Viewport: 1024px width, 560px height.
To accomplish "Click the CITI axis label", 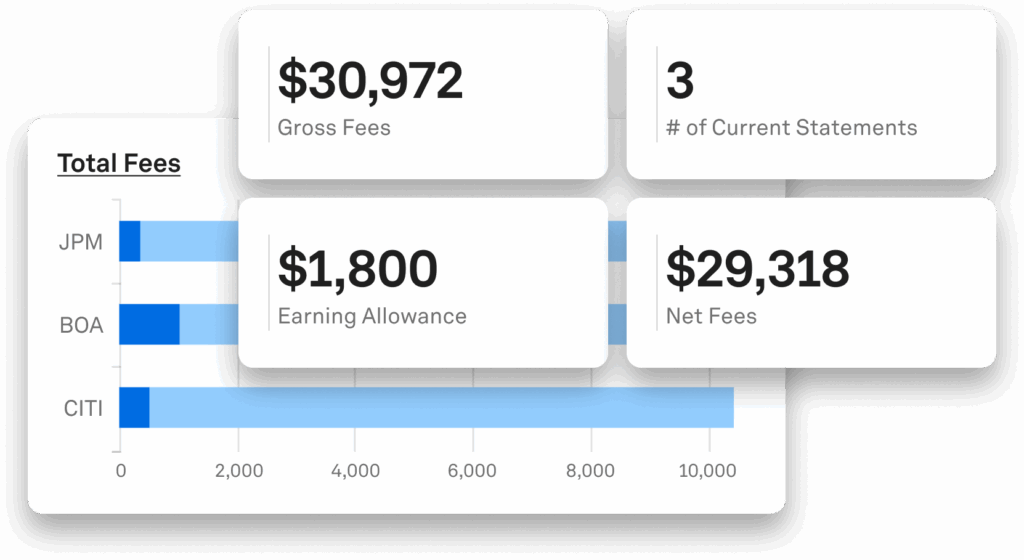I will click(82, 408).
